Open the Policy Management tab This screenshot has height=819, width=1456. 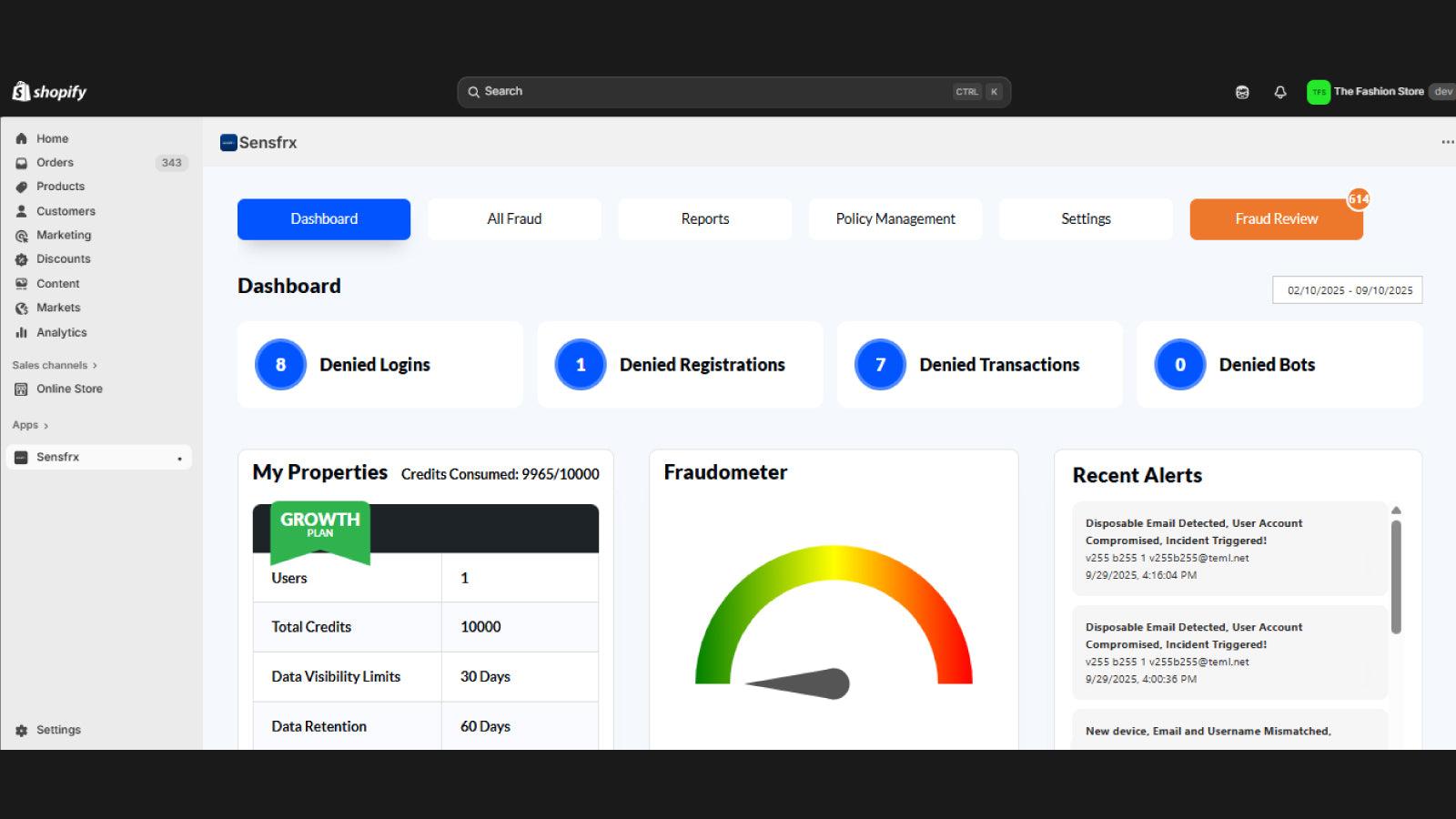tap(895, 218)
